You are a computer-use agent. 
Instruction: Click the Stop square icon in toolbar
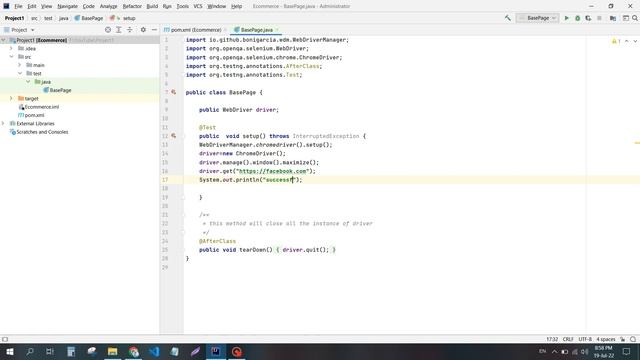(x=599, y=18)
